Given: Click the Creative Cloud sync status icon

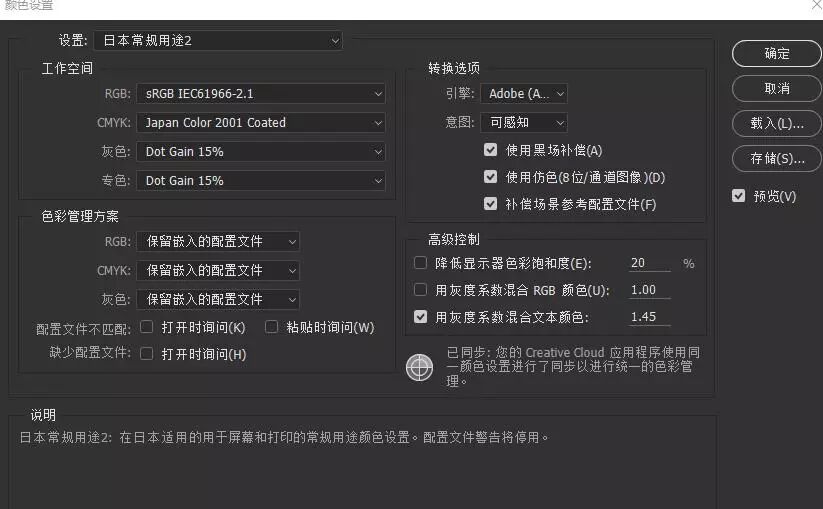Looking at the screenshot, I should (x=419, y=367).
